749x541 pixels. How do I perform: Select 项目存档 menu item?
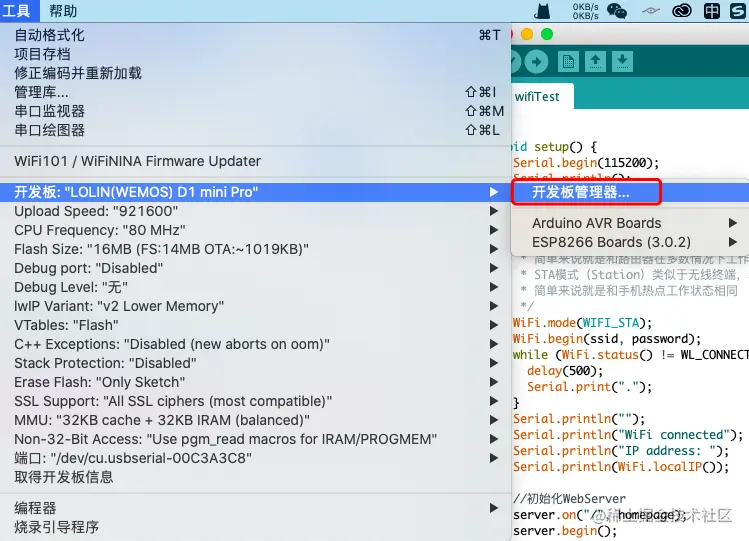click(x=256, y=54)
